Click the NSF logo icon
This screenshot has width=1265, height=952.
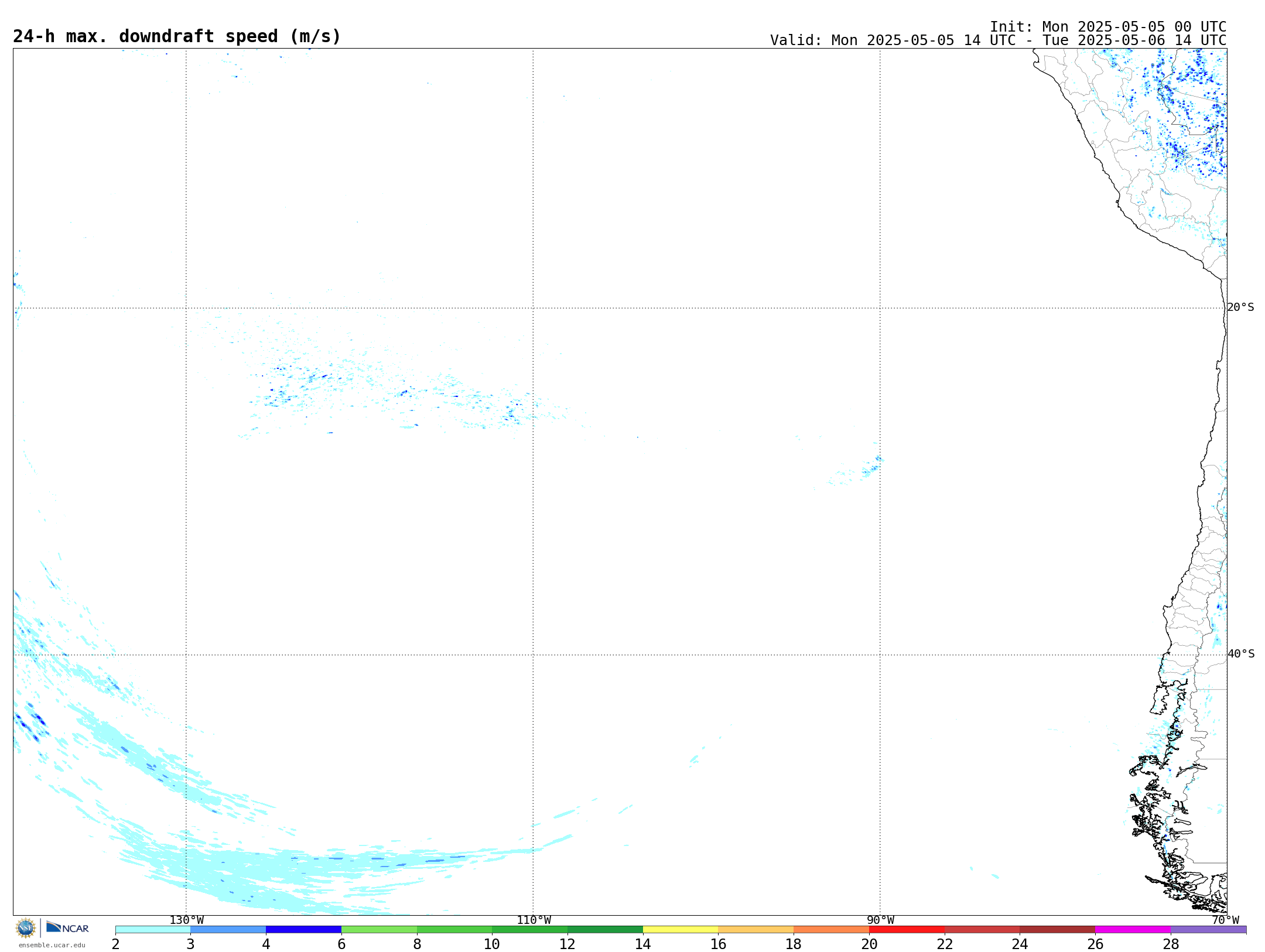pyautogui.click(x=26, y=927)
